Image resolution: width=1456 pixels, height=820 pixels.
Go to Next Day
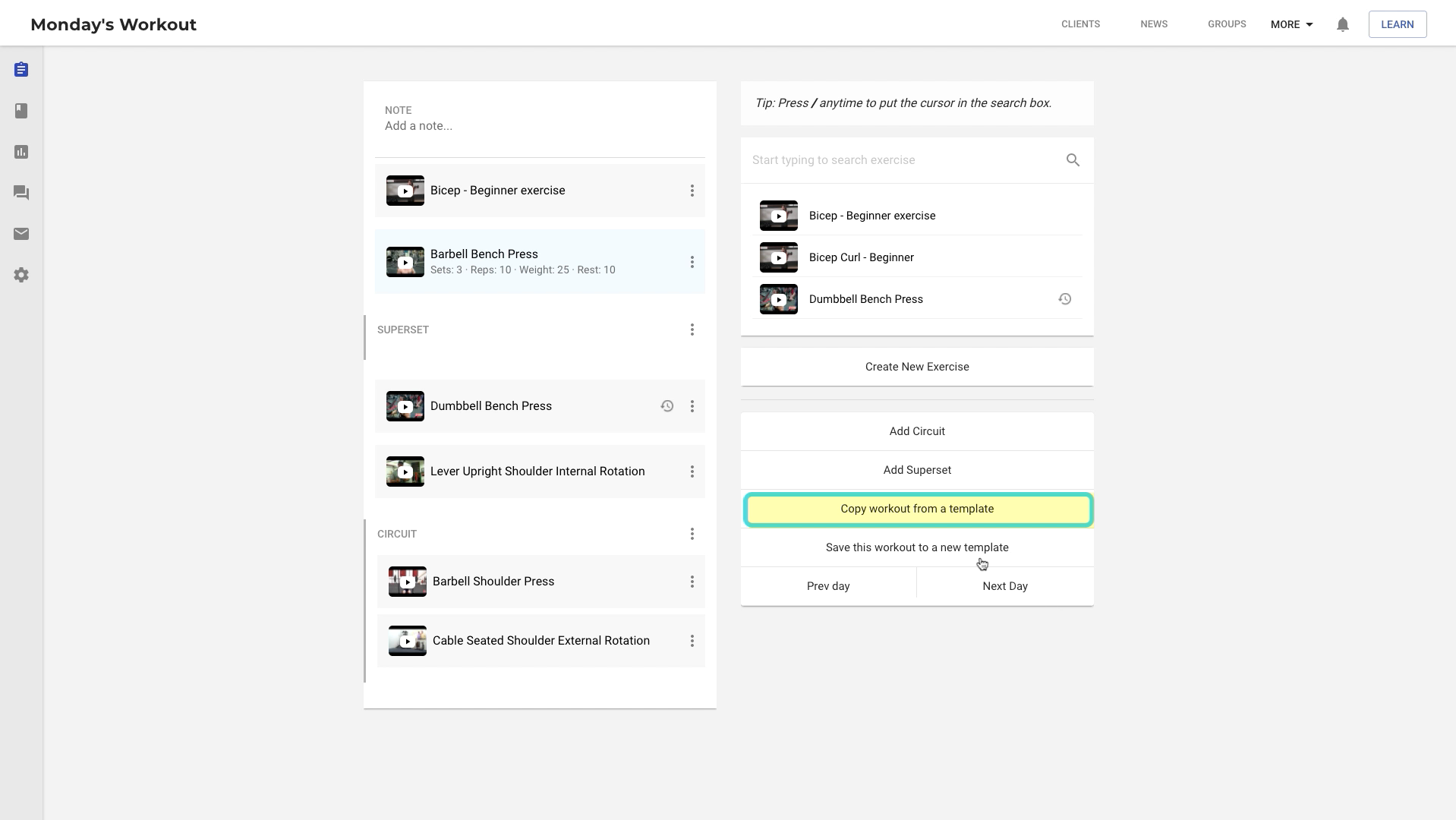1005,586
